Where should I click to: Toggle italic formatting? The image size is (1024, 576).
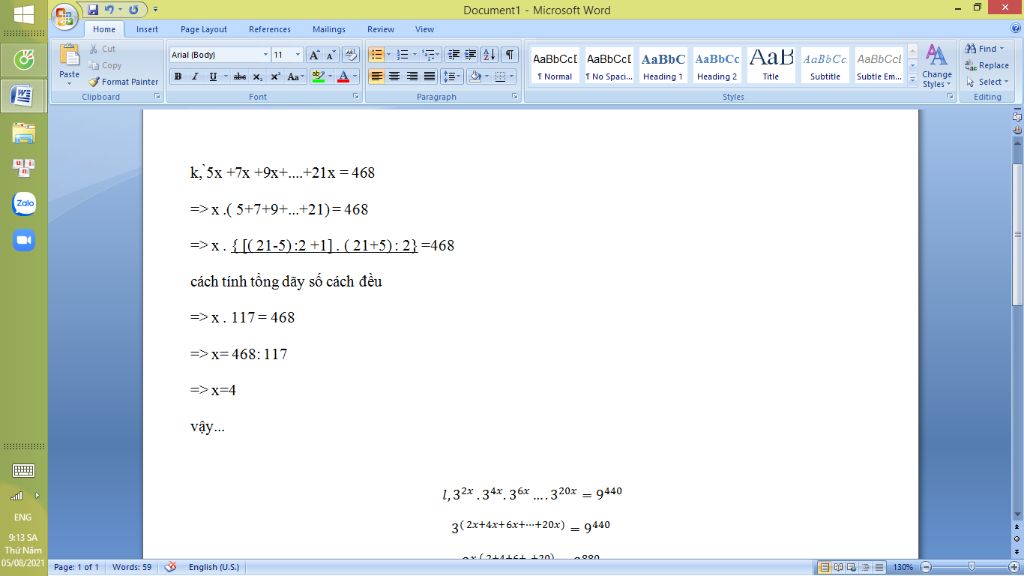coord(195,76)
